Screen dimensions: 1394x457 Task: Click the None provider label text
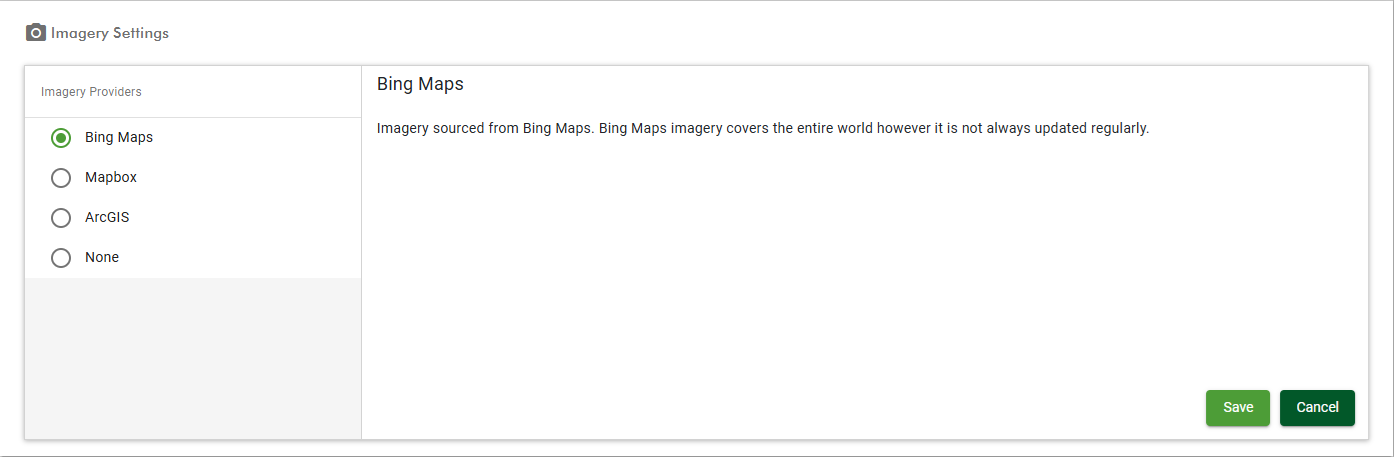coord(102,257)
